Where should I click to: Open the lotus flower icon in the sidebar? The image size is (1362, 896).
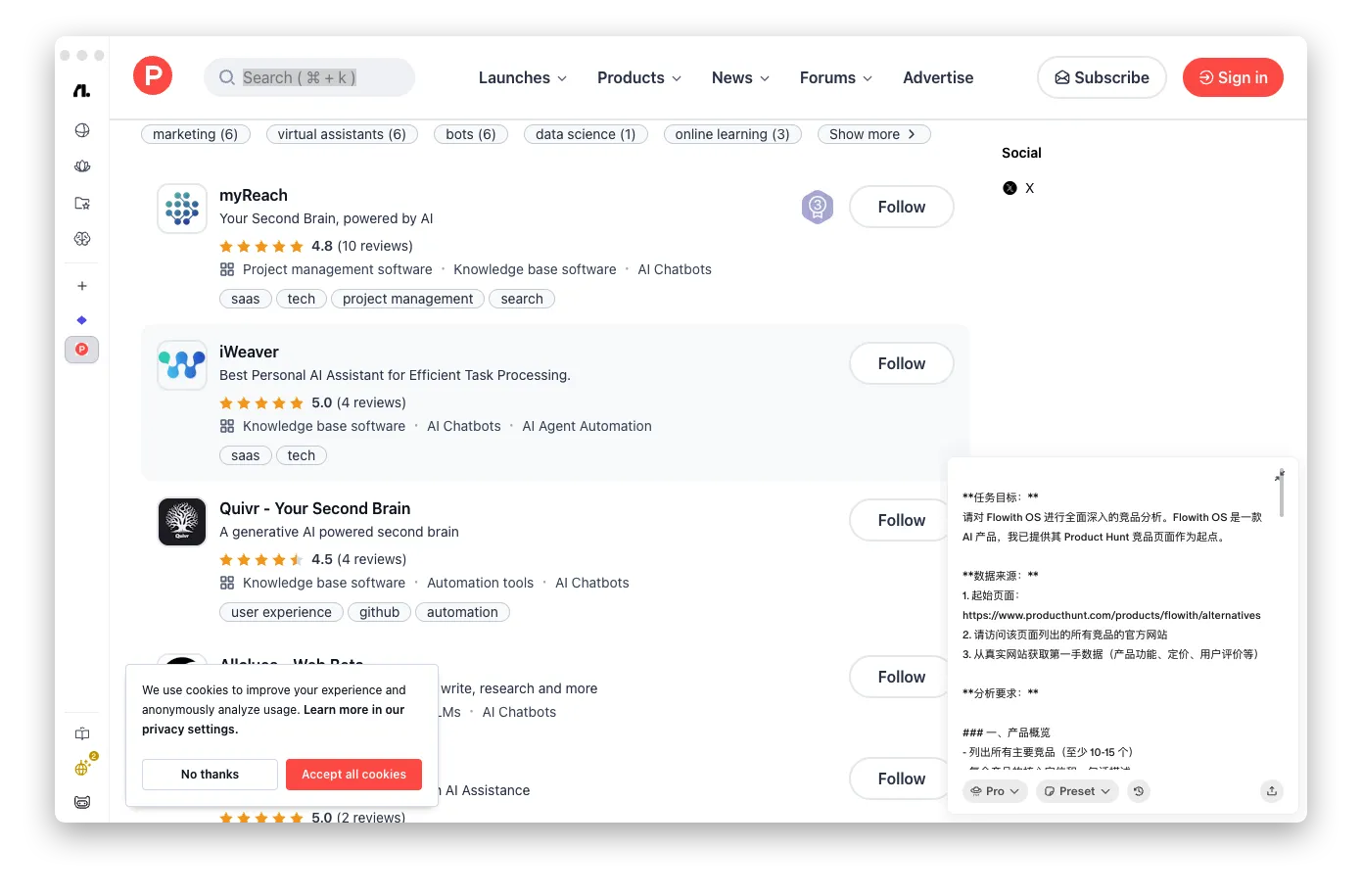click(82, 166)
